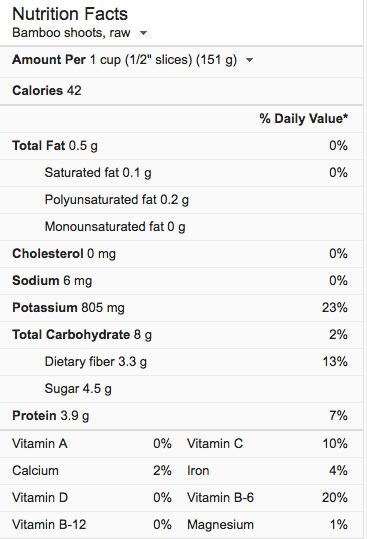The height and width of the screenshot is (539, 367).
Task: Select the Vitamin B-6 20% cell
Action: (267, 498)
